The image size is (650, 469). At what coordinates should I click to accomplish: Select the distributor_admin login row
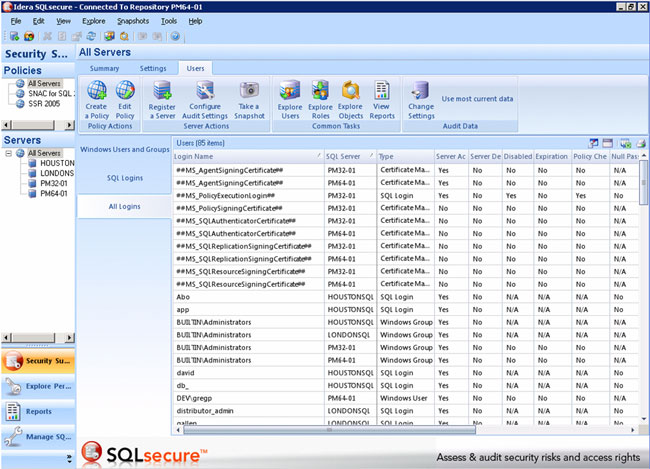coord(405,411)
